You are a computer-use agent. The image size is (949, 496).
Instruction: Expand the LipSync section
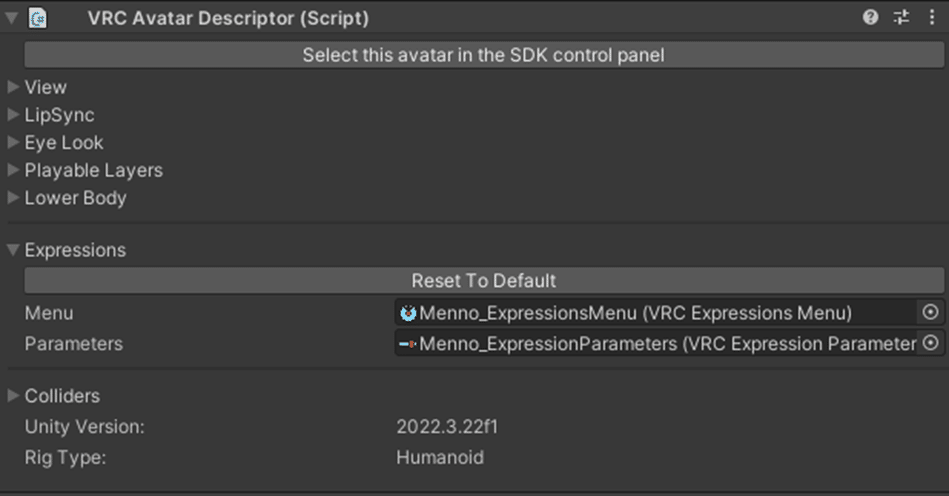[x=13, y=115]
